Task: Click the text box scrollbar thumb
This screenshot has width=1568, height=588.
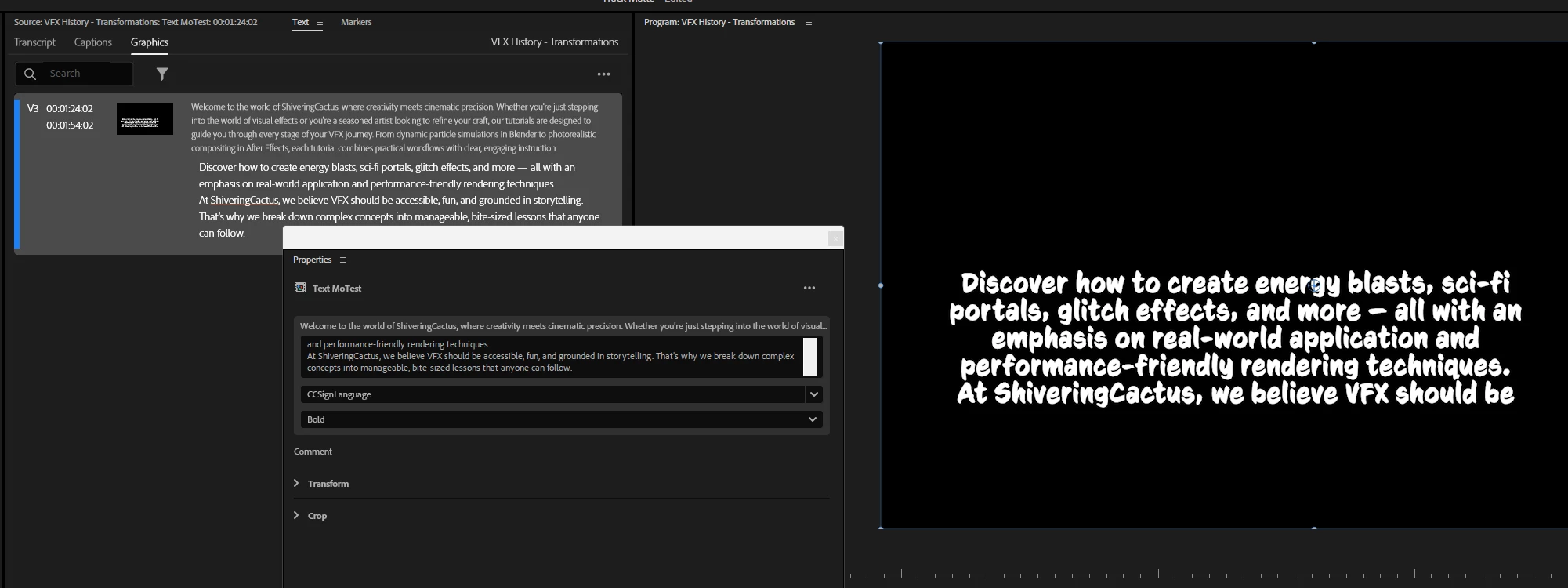Action: coord(810,357)
